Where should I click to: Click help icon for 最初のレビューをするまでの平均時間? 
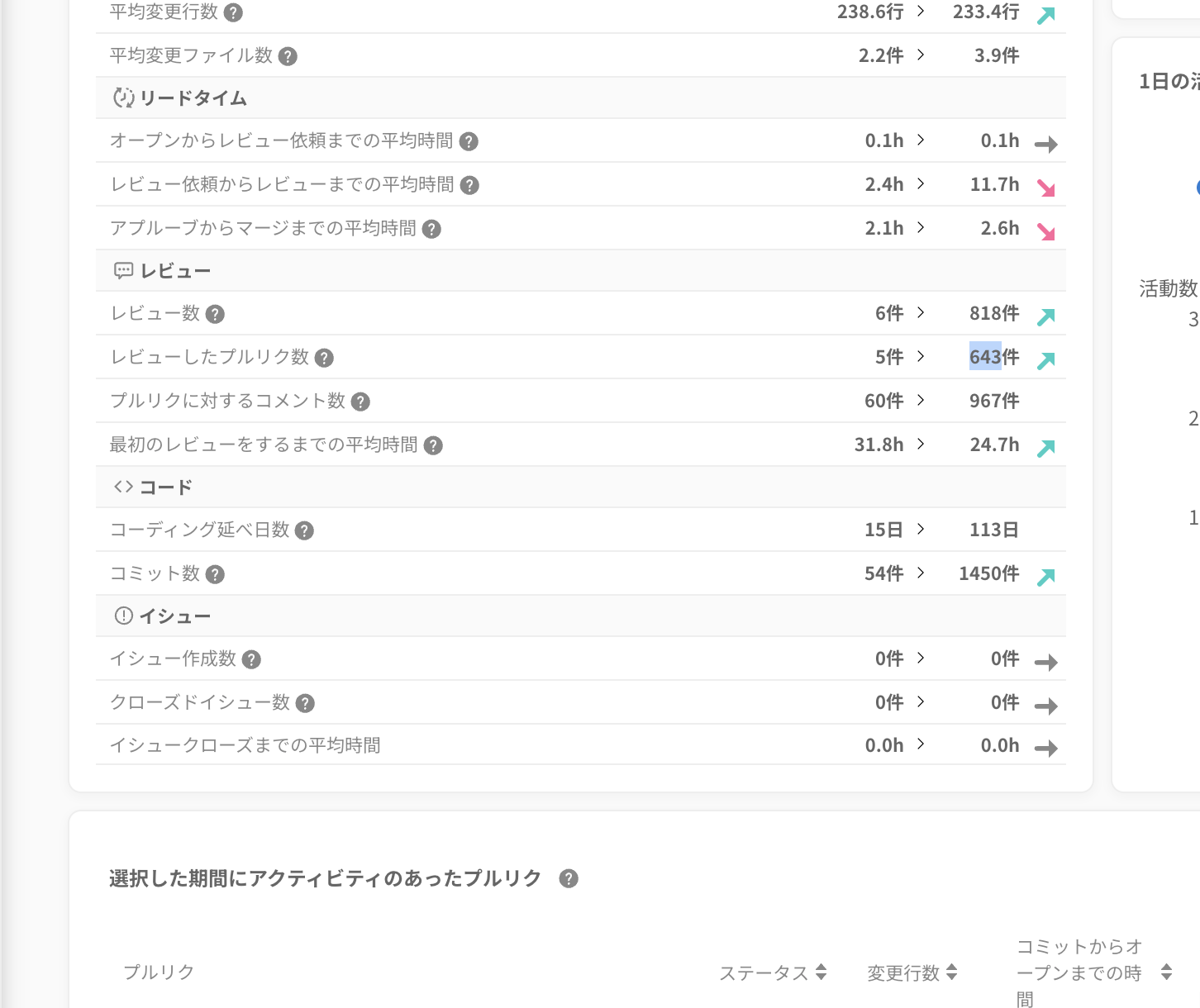coord(433,445)
